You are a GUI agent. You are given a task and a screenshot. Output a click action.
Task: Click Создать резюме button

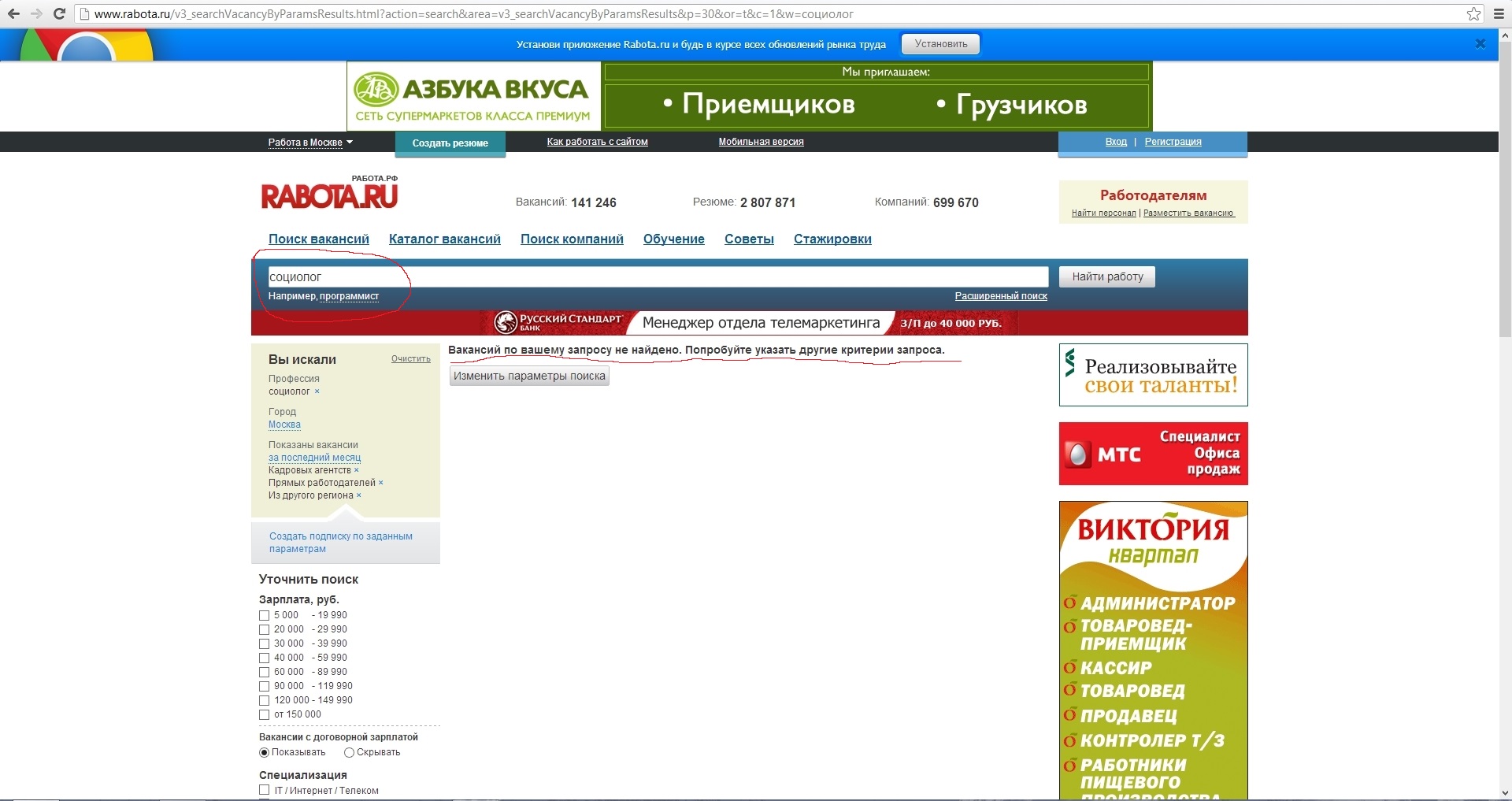tap(450, 143)
